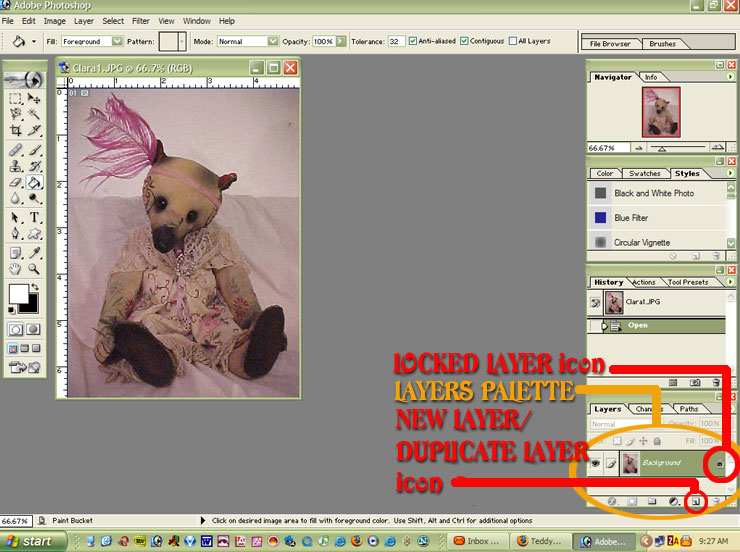Pick the Zoom magnifier tool

[35, 268]
